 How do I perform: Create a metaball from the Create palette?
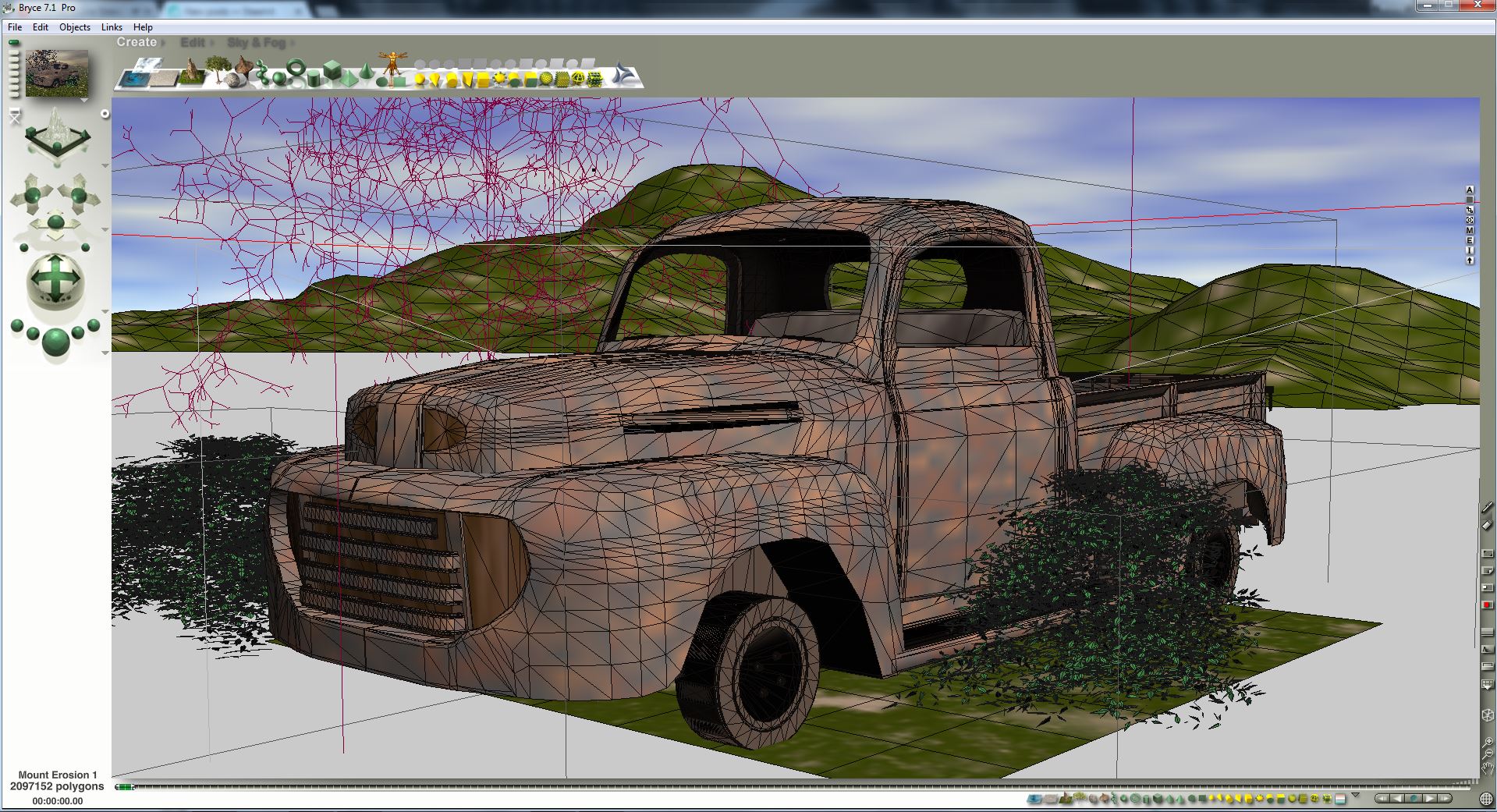(x=262, y=73)
